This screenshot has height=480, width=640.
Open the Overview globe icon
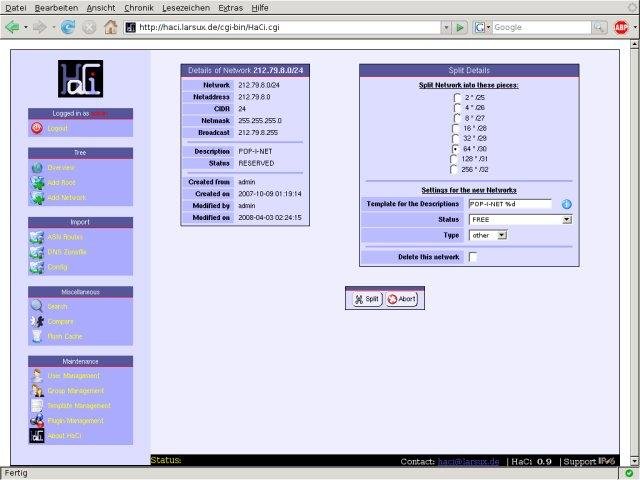37,168
